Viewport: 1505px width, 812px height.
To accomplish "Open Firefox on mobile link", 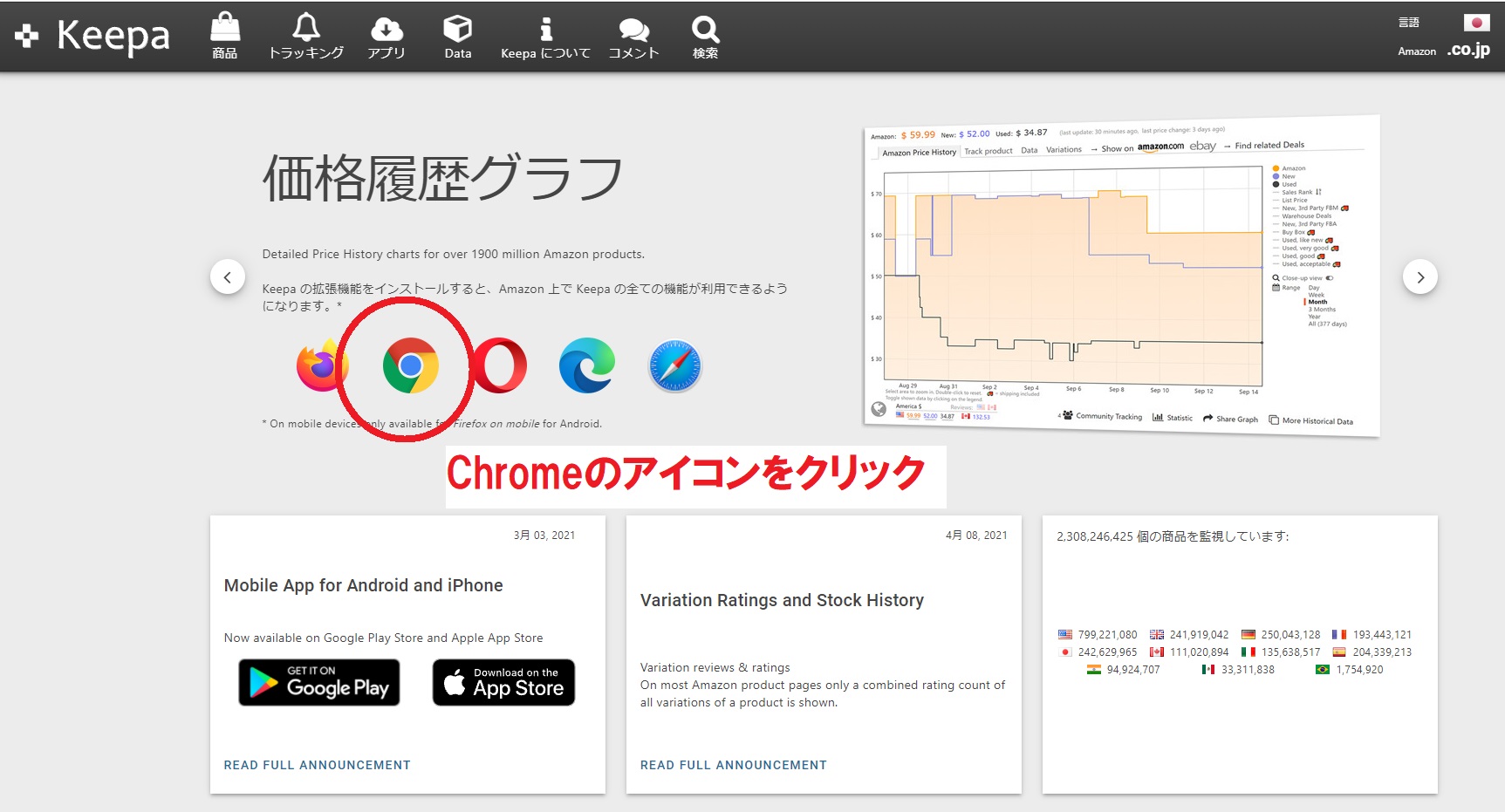I will point(496,424).
